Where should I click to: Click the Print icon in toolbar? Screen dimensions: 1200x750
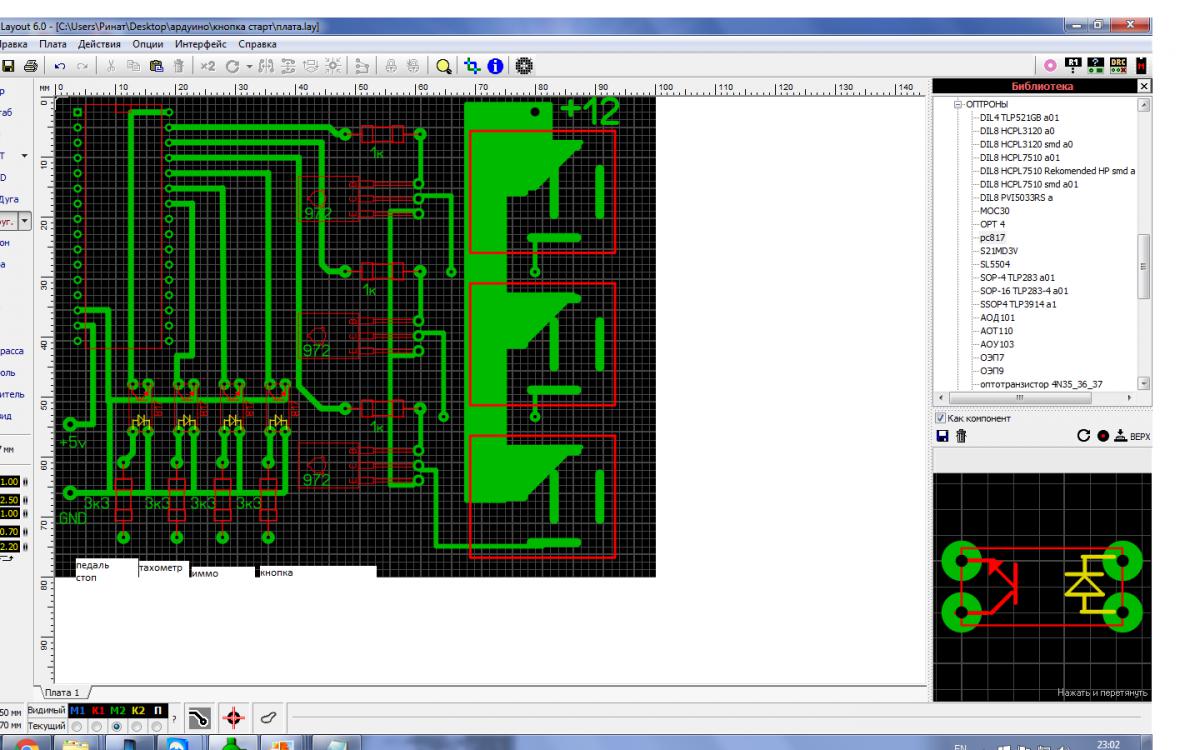[30, 66]
